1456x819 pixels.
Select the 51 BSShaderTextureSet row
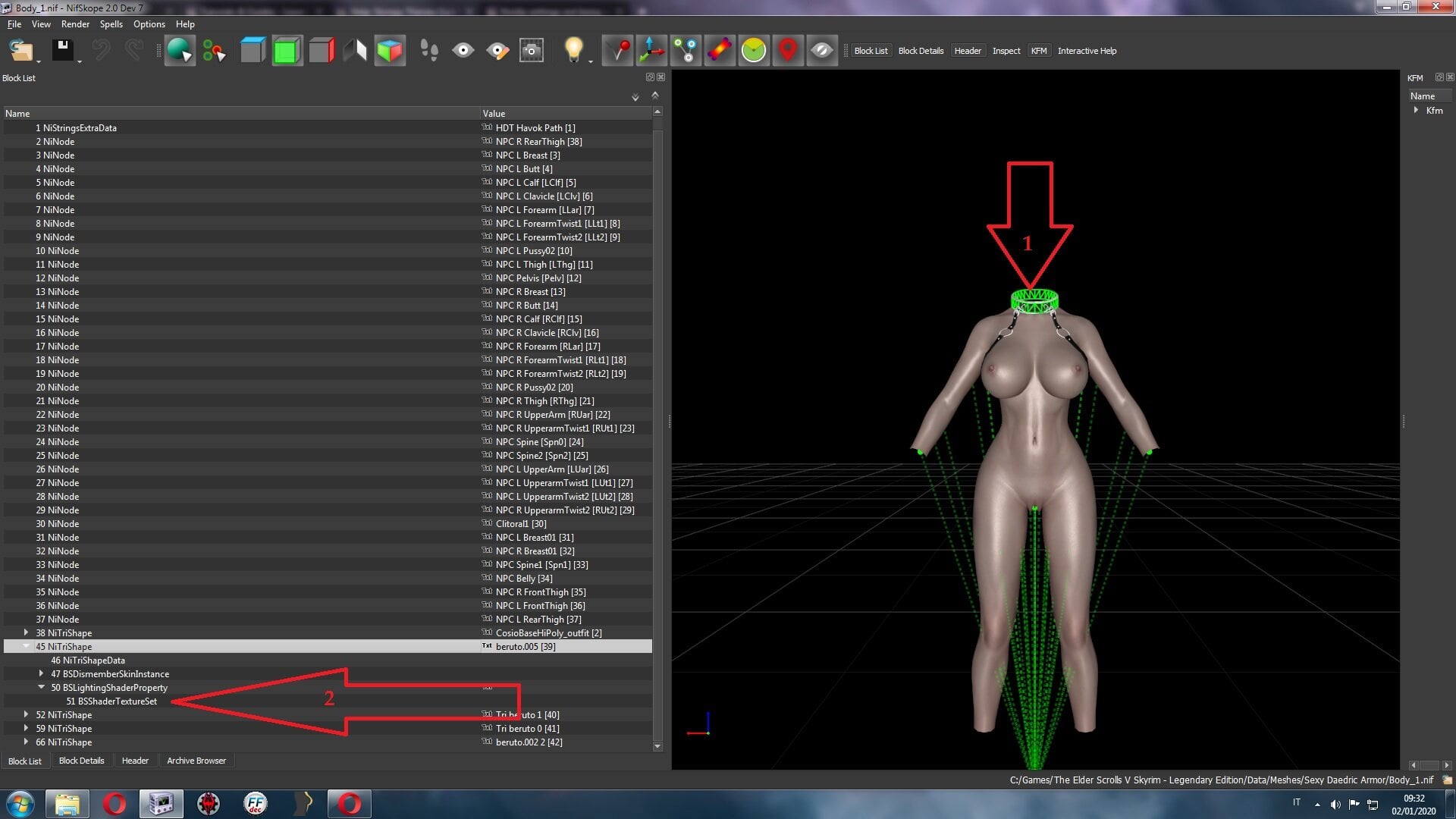tap(328, 701)
